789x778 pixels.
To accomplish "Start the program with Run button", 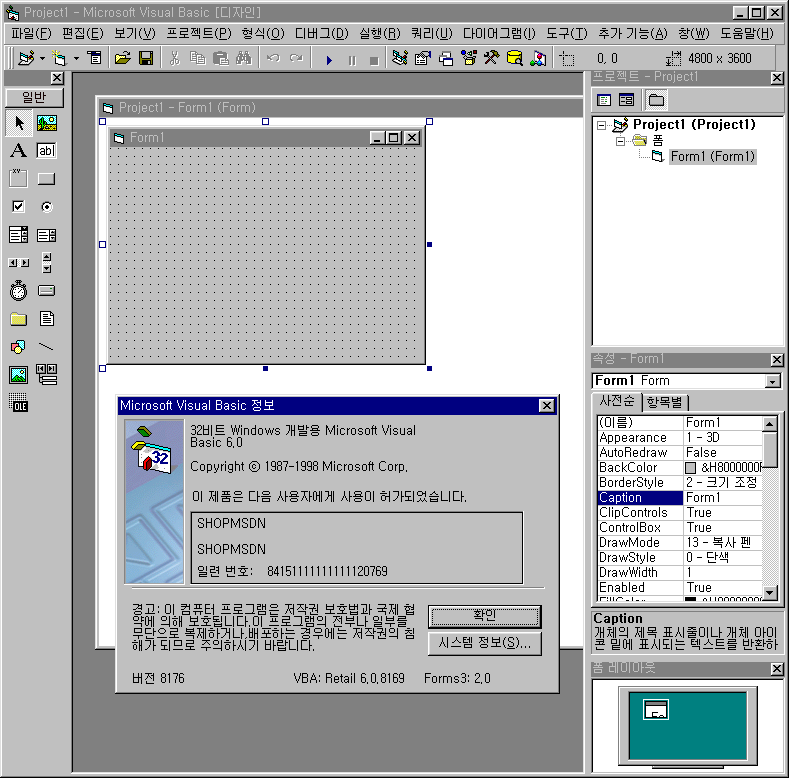I will tap(329, 60).
